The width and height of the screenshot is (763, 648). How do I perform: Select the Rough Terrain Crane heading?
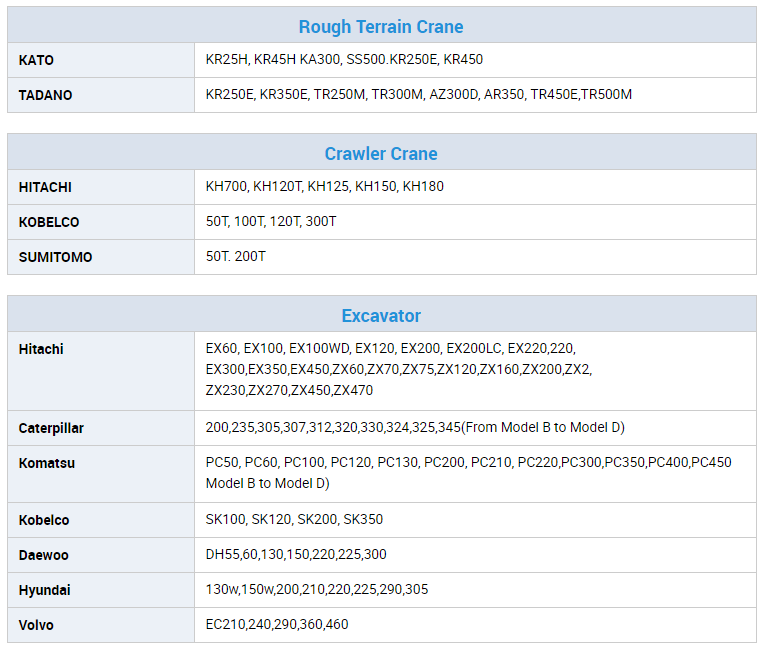pyautogui.click(x=381, y=27)
